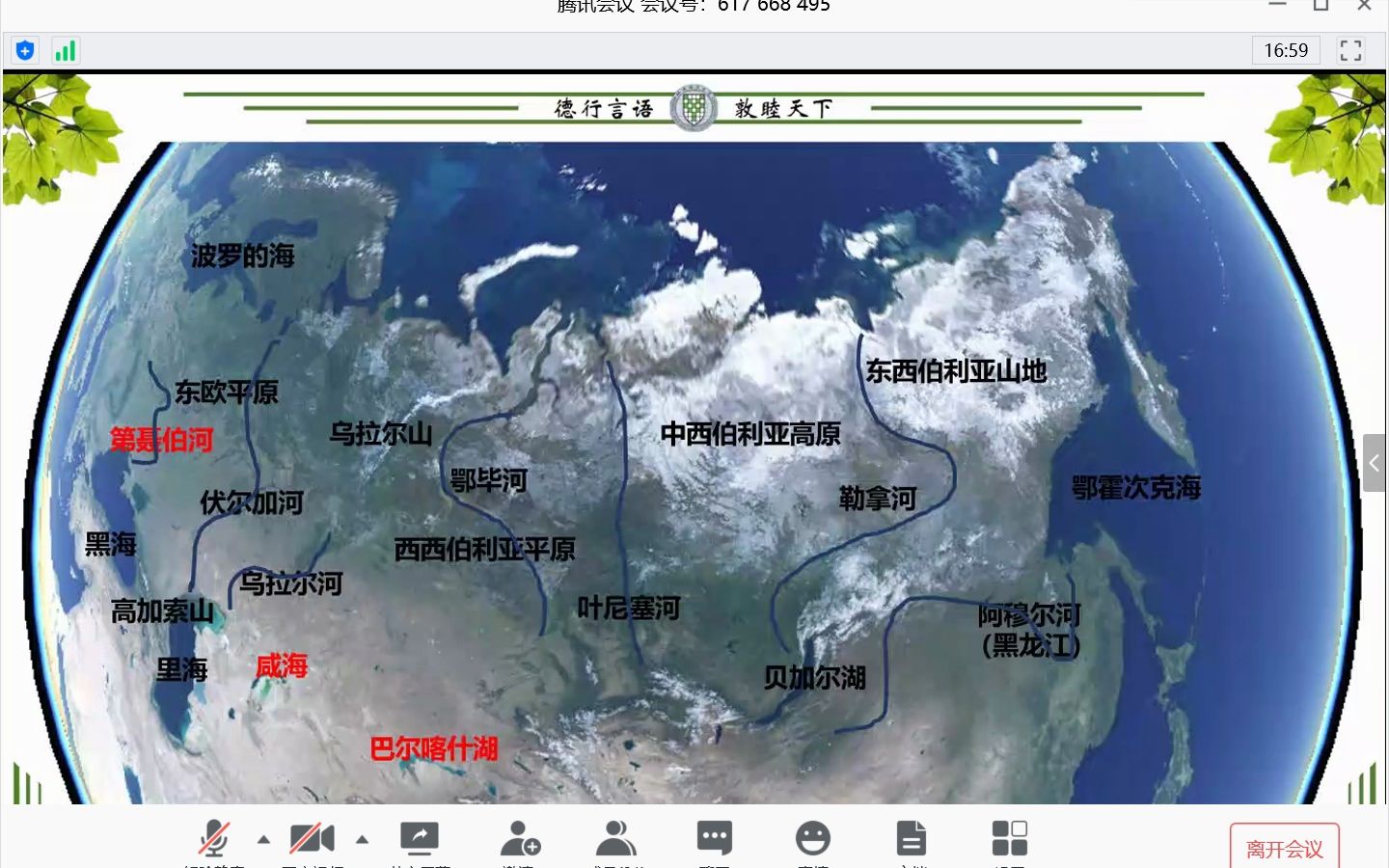The width and height of the screenshot is (1389, 868).
Task: Click the header text 德行言语
Action: pyautogui.click(x=605, y=108)
